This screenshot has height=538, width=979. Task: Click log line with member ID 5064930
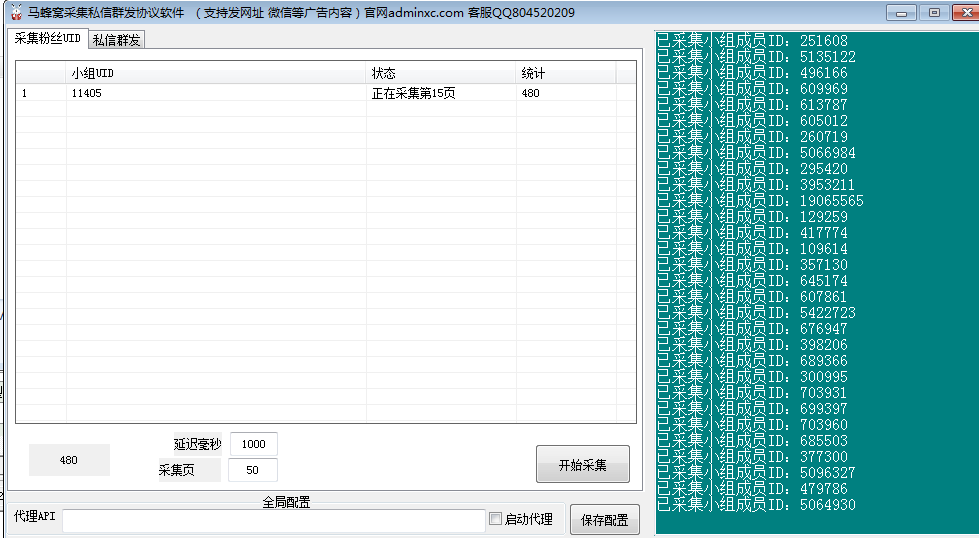756,505
